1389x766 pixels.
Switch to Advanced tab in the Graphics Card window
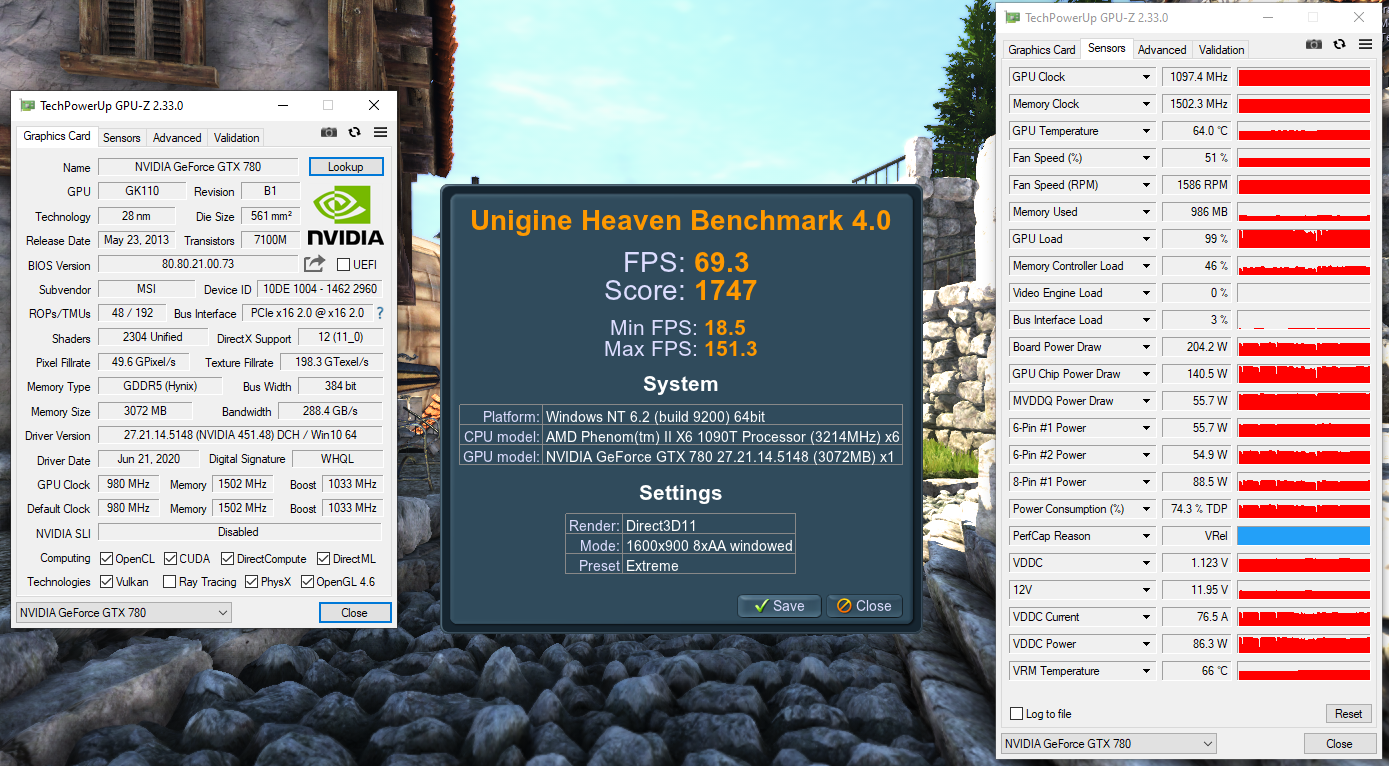177,138
